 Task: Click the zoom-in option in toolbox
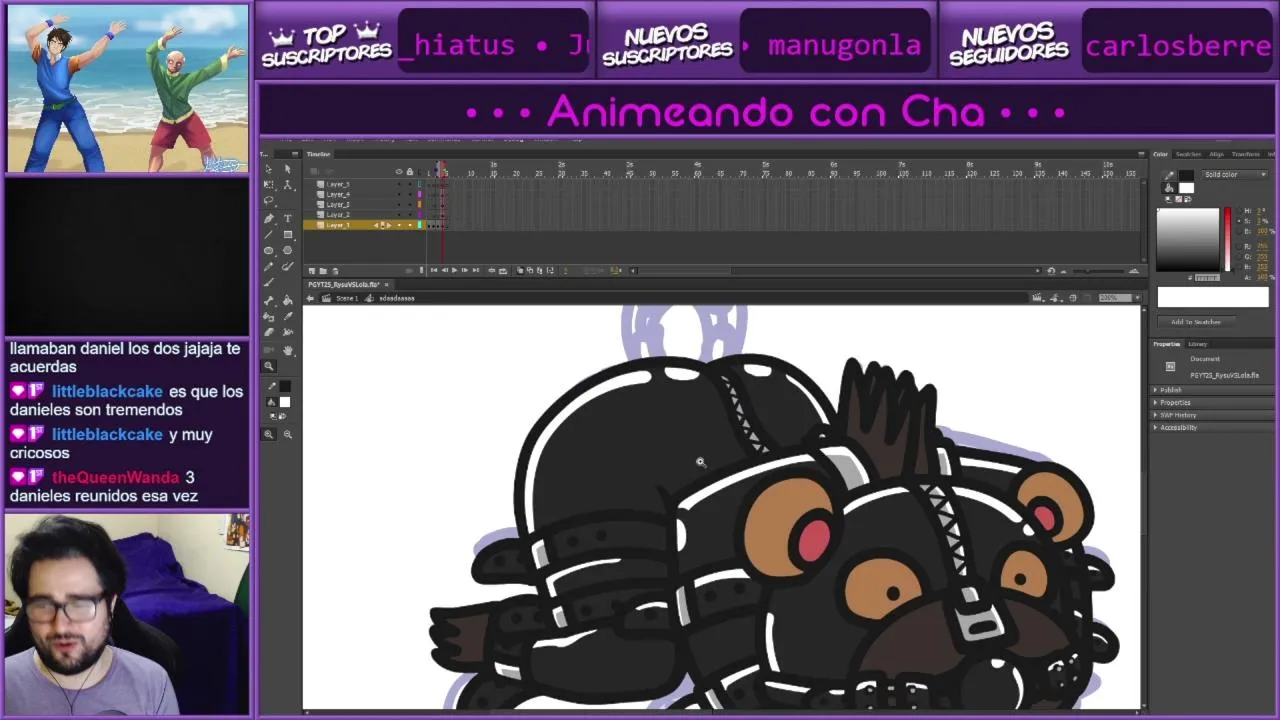(269, 434)
